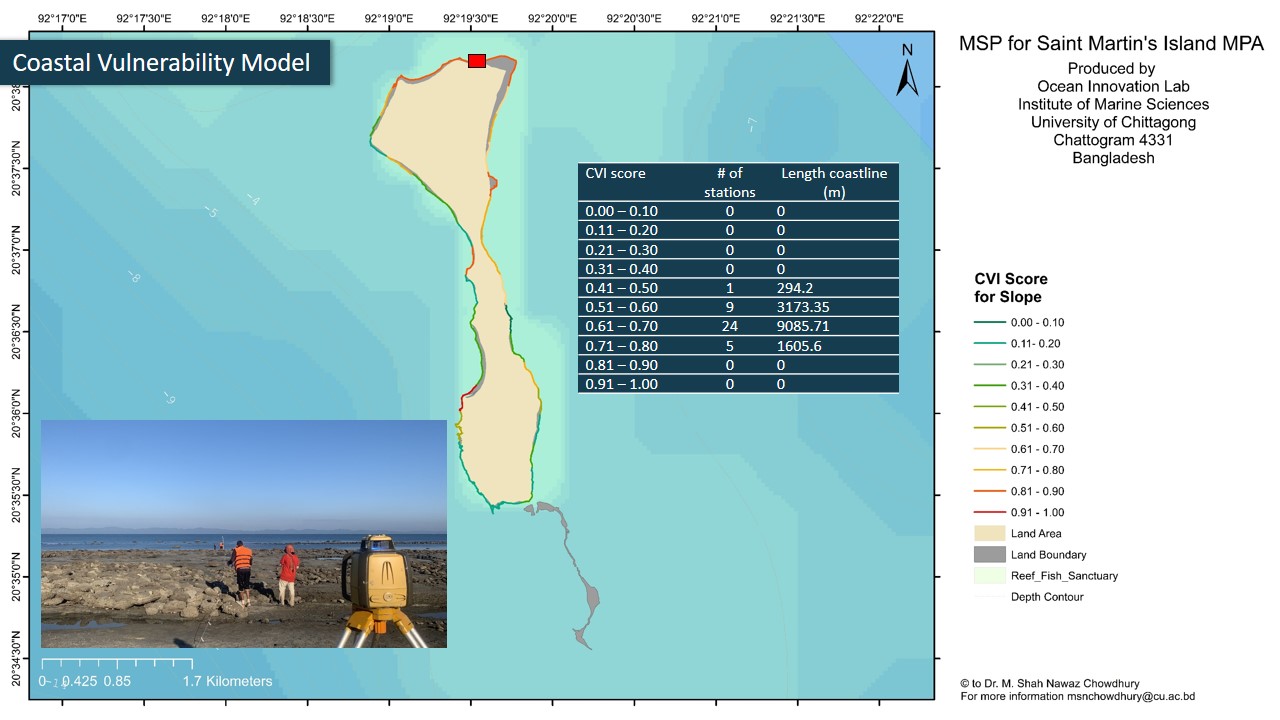Click the person in the orange life vest
Viewport: 1280px width, 720px height.
coord(241,571)
